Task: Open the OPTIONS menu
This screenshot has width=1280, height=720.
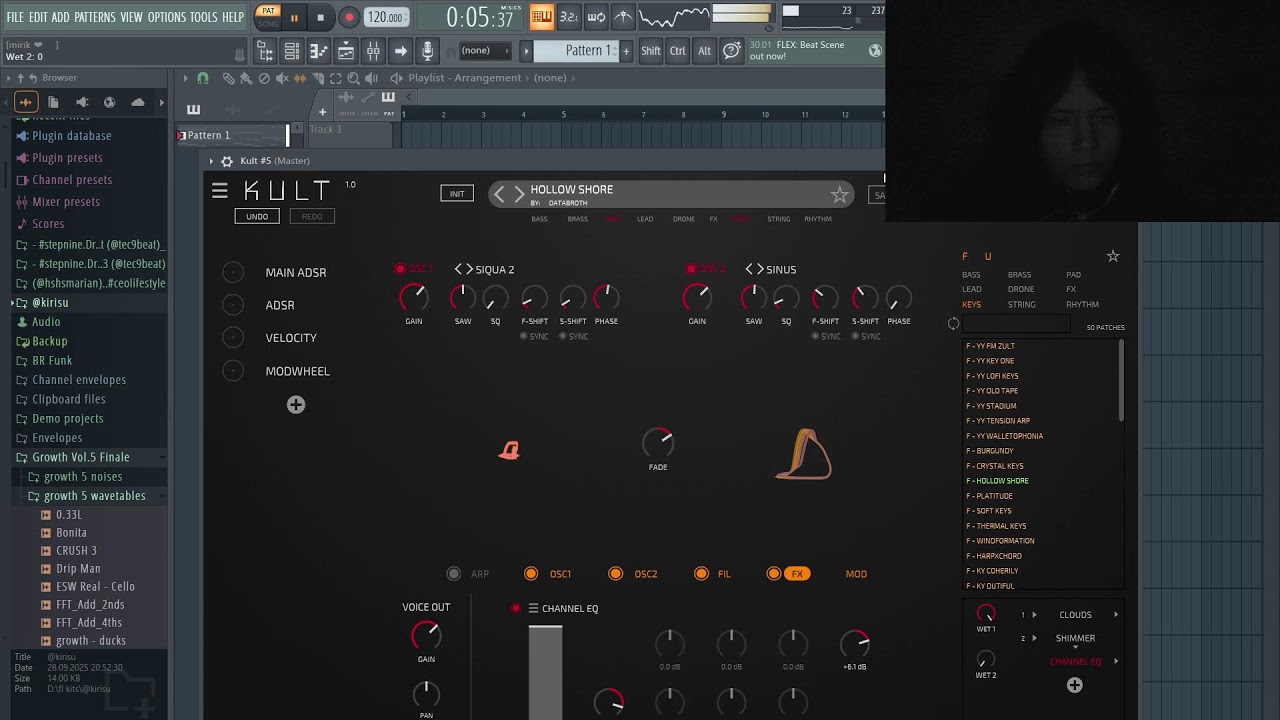Action: [x=167, y=17]
